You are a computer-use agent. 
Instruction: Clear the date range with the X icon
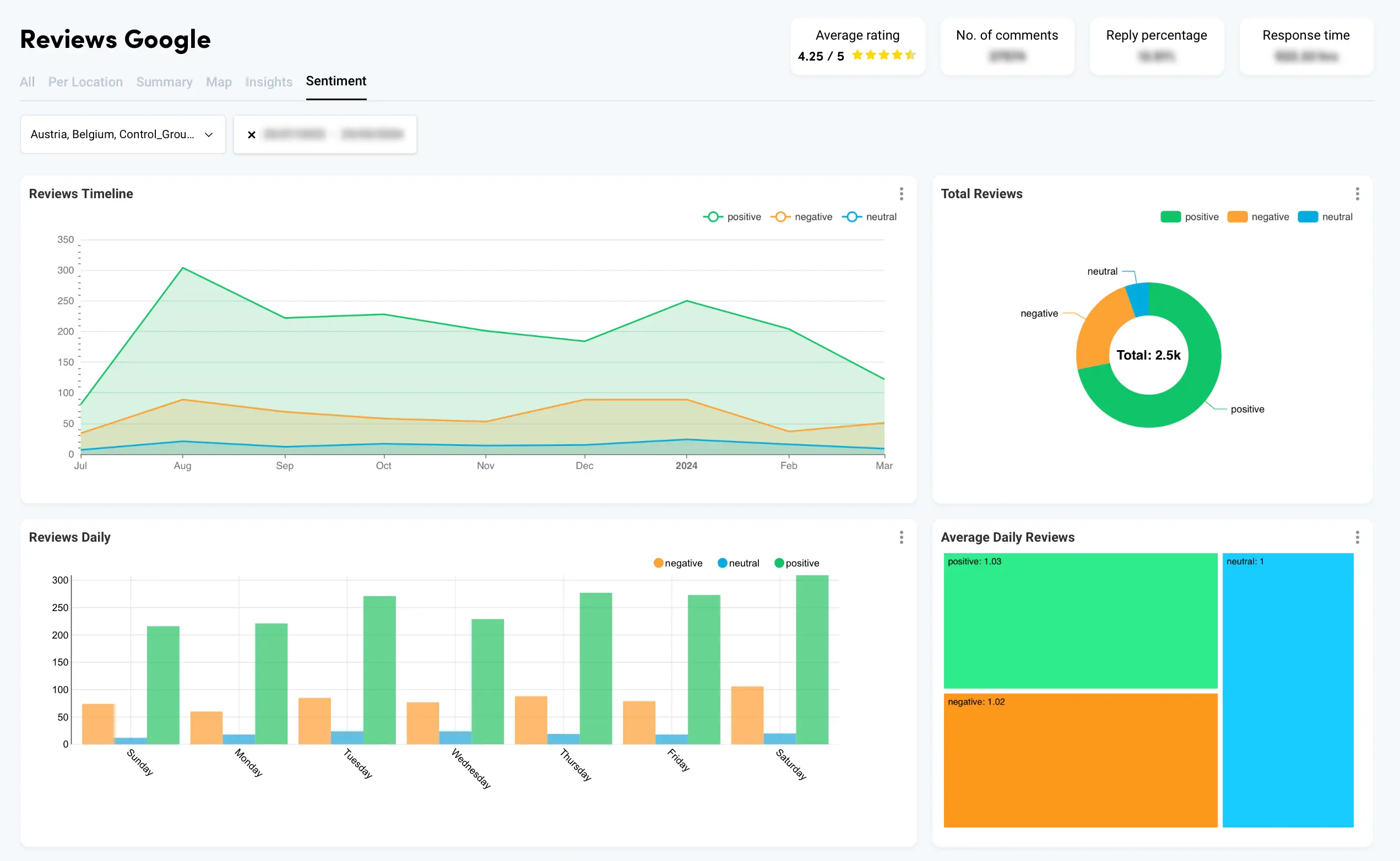(251, 134)
